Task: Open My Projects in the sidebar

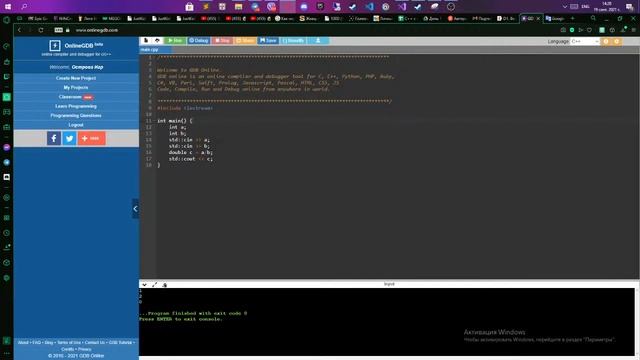Action: click(76, 87)
